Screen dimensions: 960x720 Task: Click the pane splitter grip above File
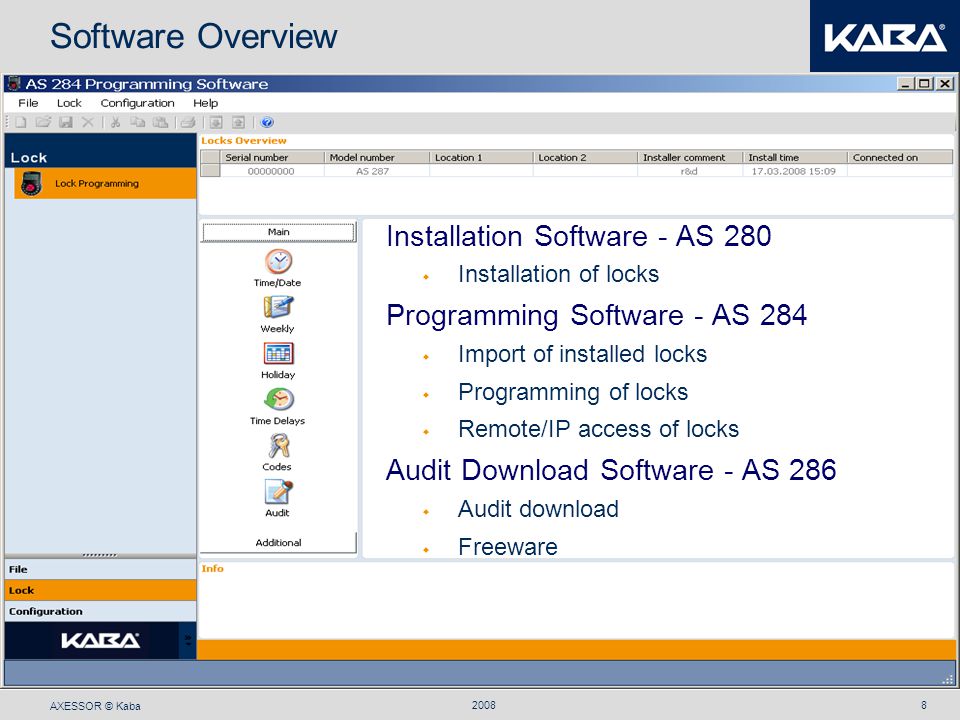click(99, 555)
